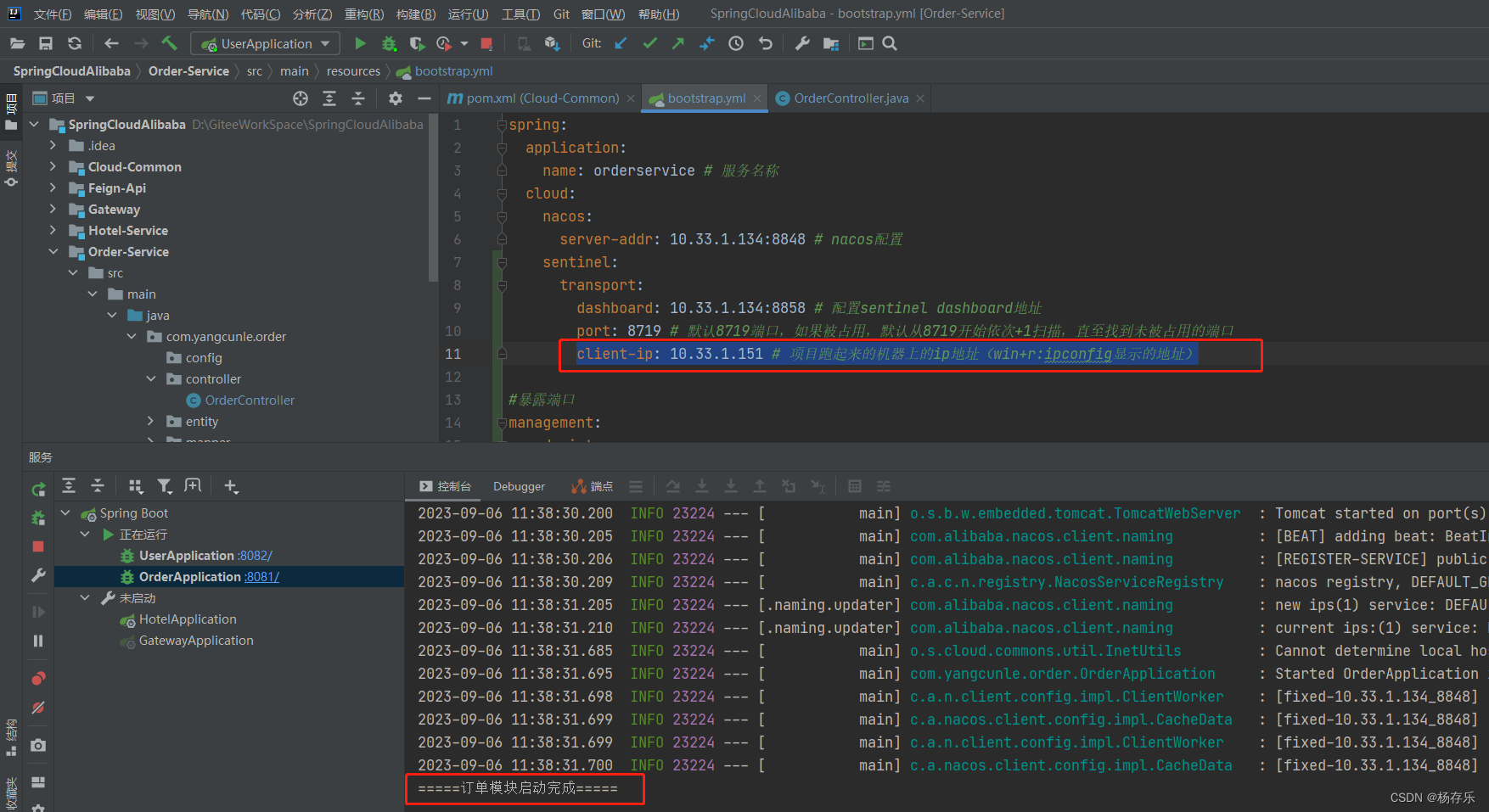This screenshot has height=812, width=1489.
Task: Switch to Debugger tab
Action: 519,486
